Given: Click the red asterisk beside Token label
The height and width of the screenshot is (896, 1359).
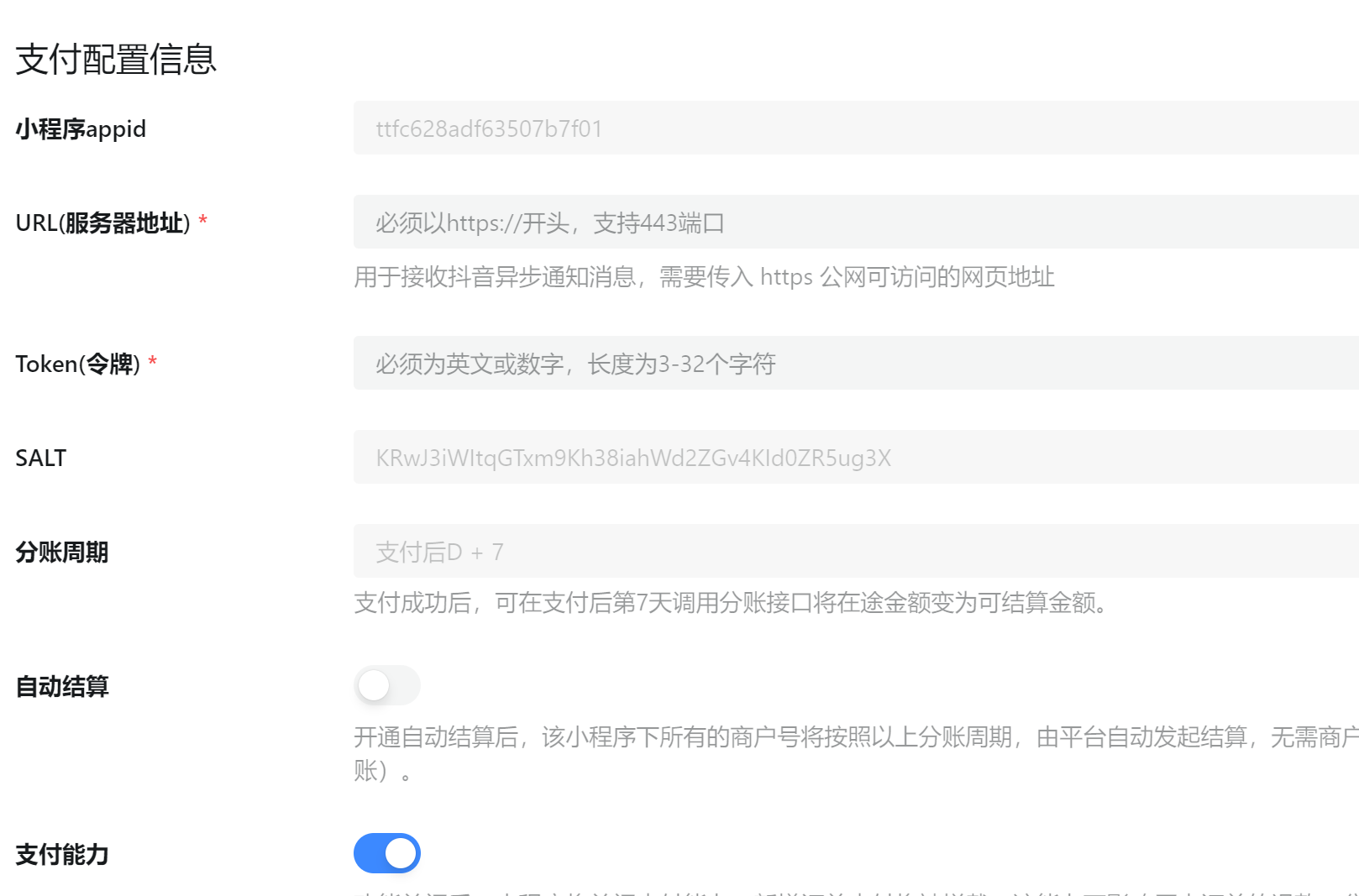Looking at the screenshot, I should tap(152, 362).
